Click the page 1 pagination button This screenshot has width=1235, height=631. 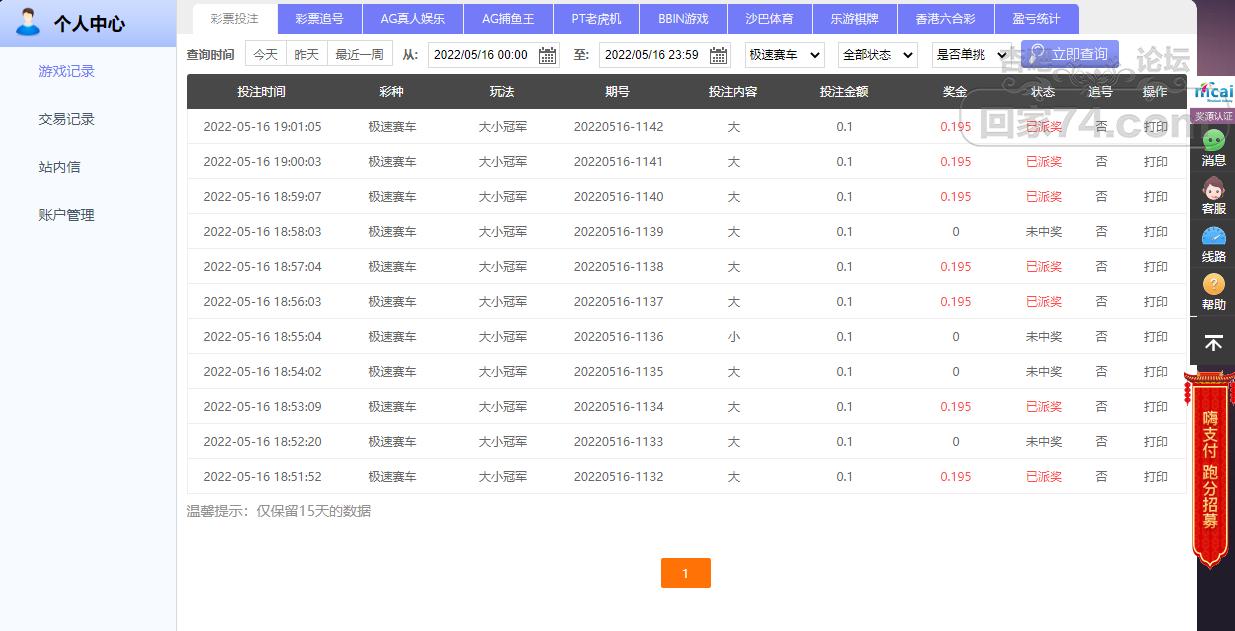tap(685, 573)
